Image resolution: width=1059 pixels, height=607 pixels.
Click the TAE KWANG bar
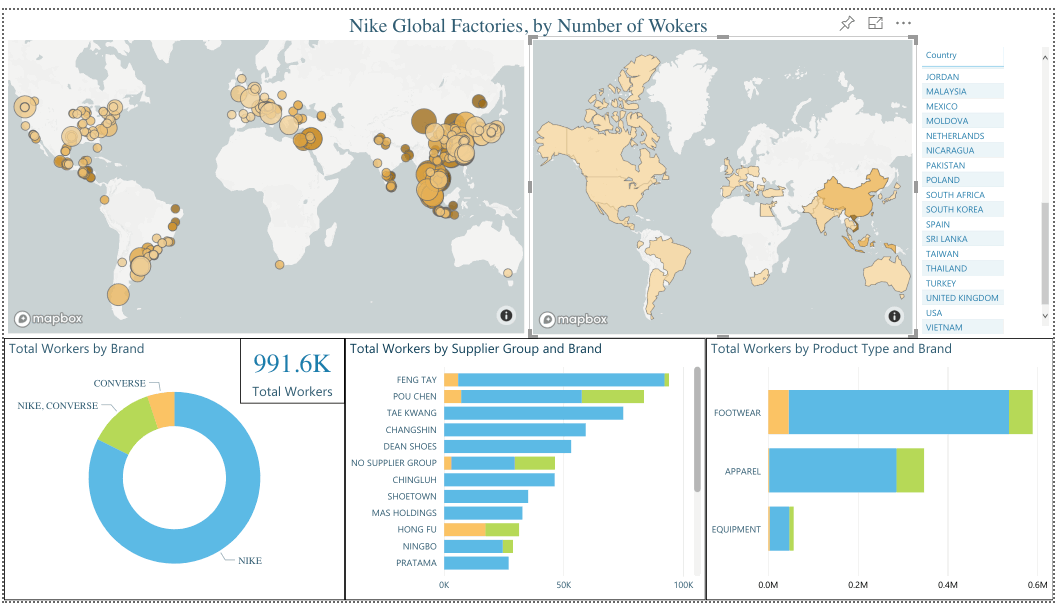[x=534, y=413]
